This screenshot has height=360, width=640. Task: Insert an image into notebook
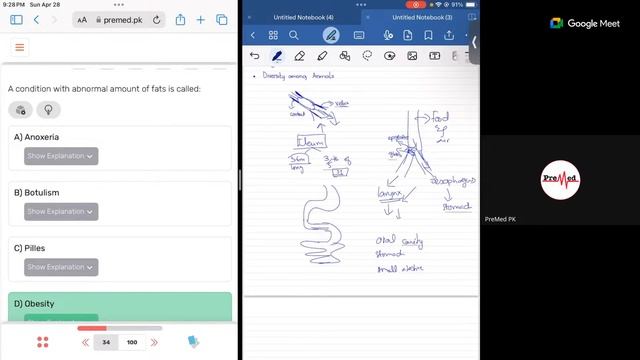[412, 56]
